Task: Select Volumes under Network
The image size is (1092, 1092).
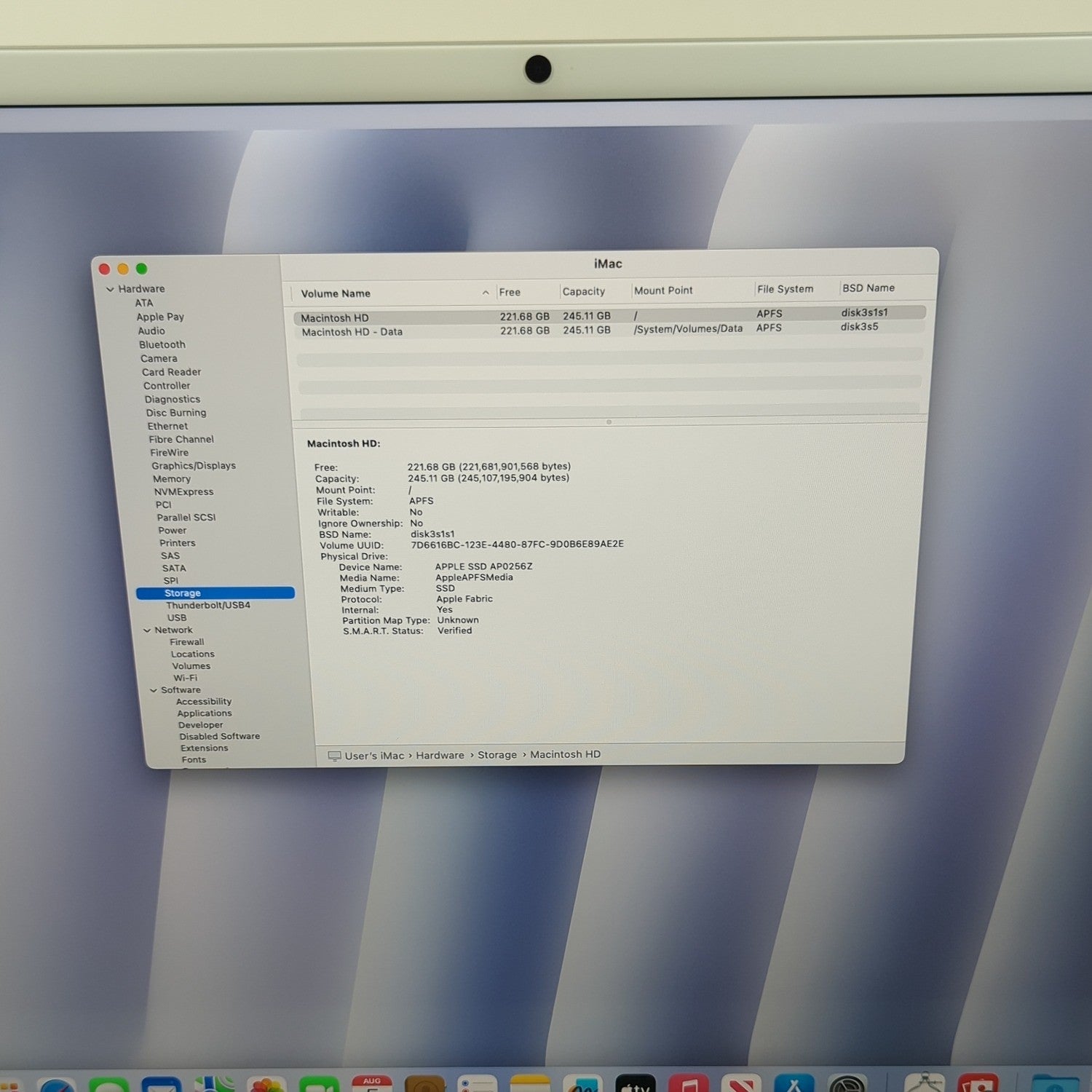Action: 191,666
